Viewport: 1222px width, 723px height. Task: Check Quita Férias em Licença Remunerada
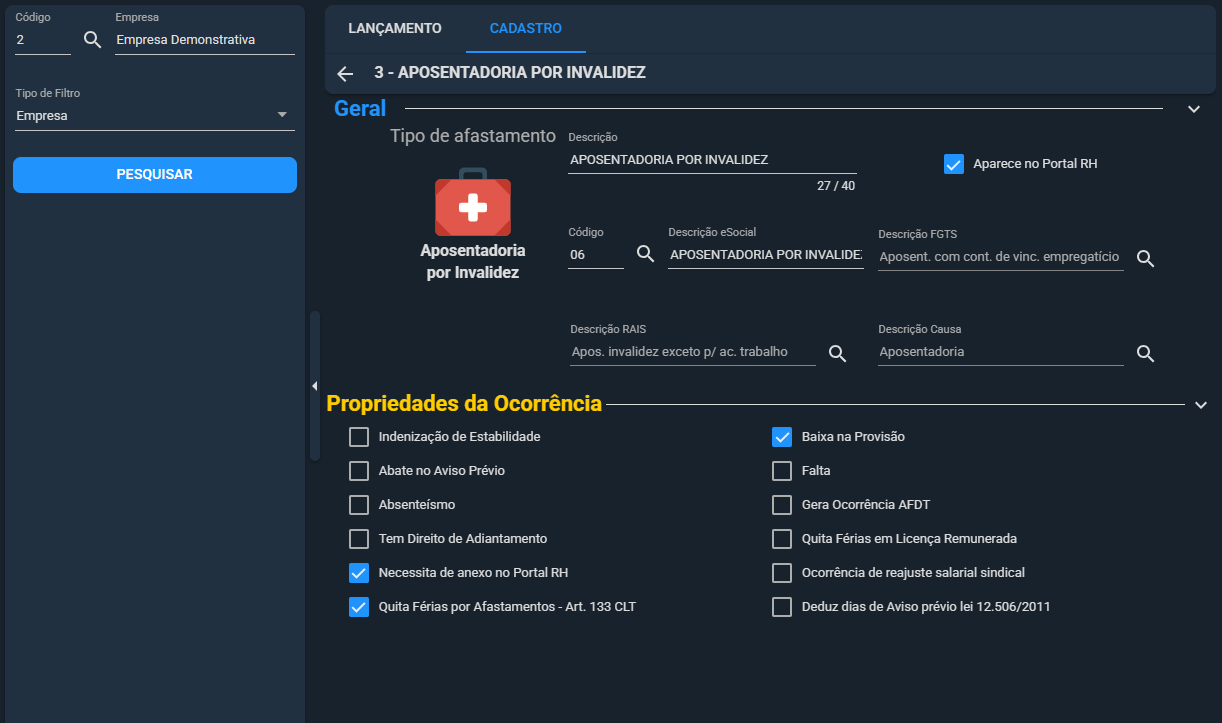(782, 539)
